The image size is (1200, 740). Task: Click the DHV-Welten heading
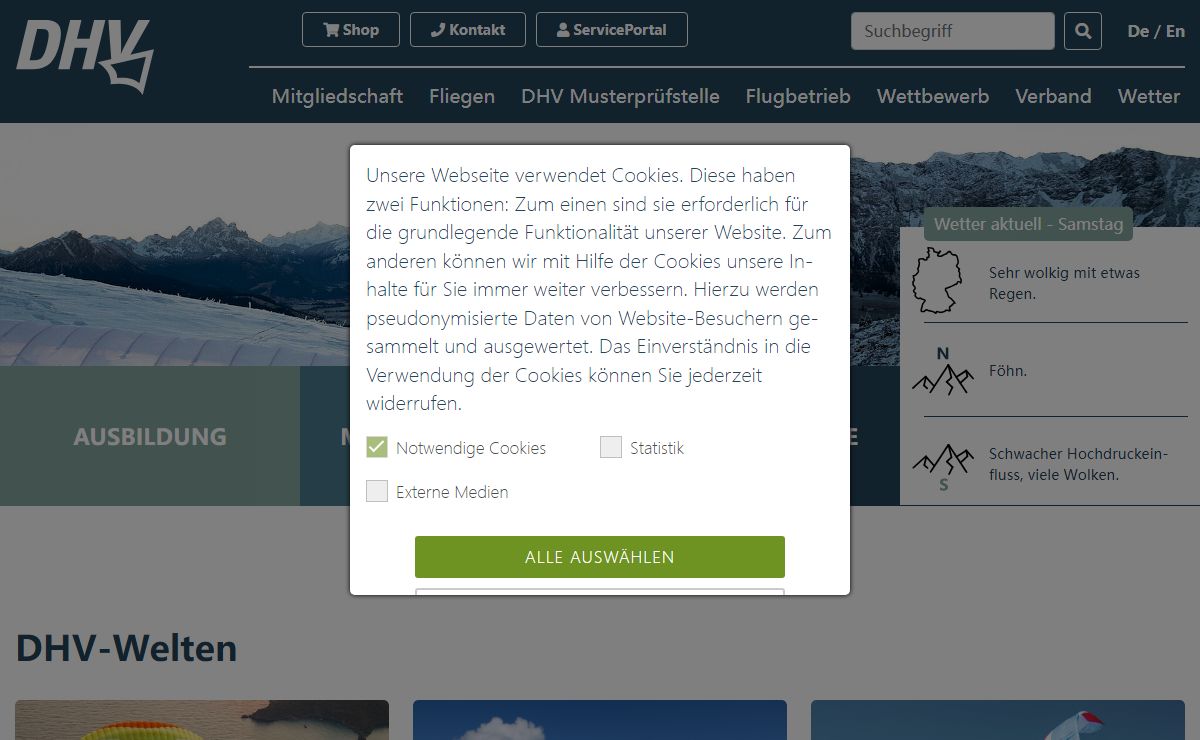(127, 648)
